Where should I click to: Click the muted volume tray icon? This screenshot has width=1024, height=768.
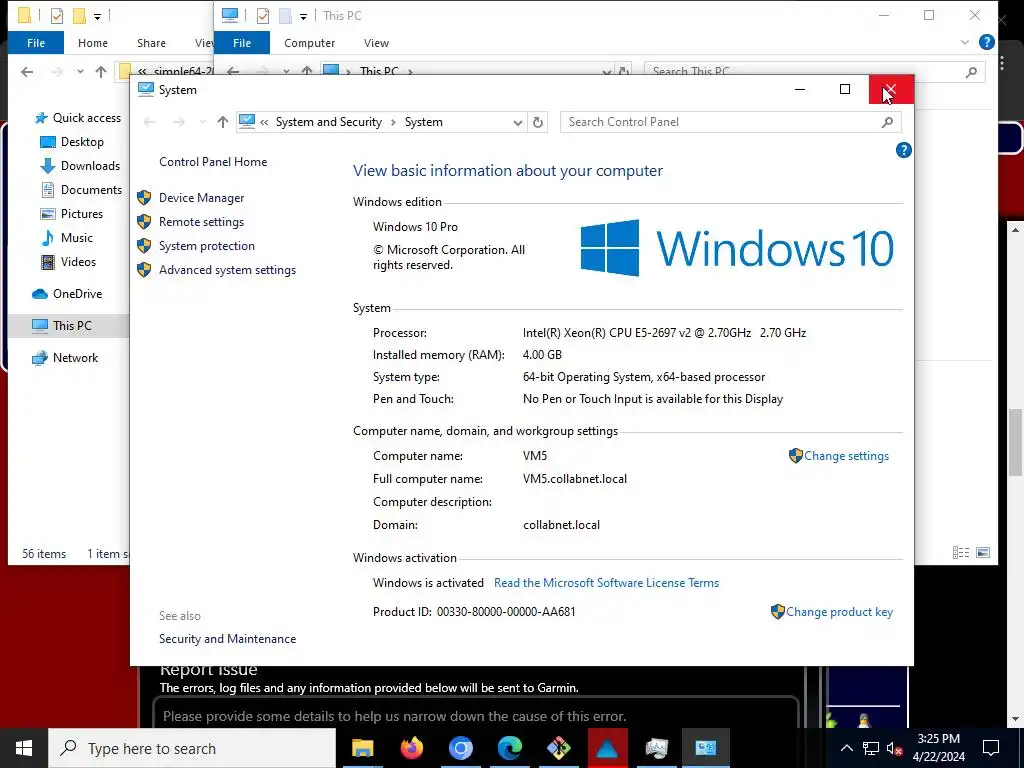pyautogui.click(x=894, y=748)
